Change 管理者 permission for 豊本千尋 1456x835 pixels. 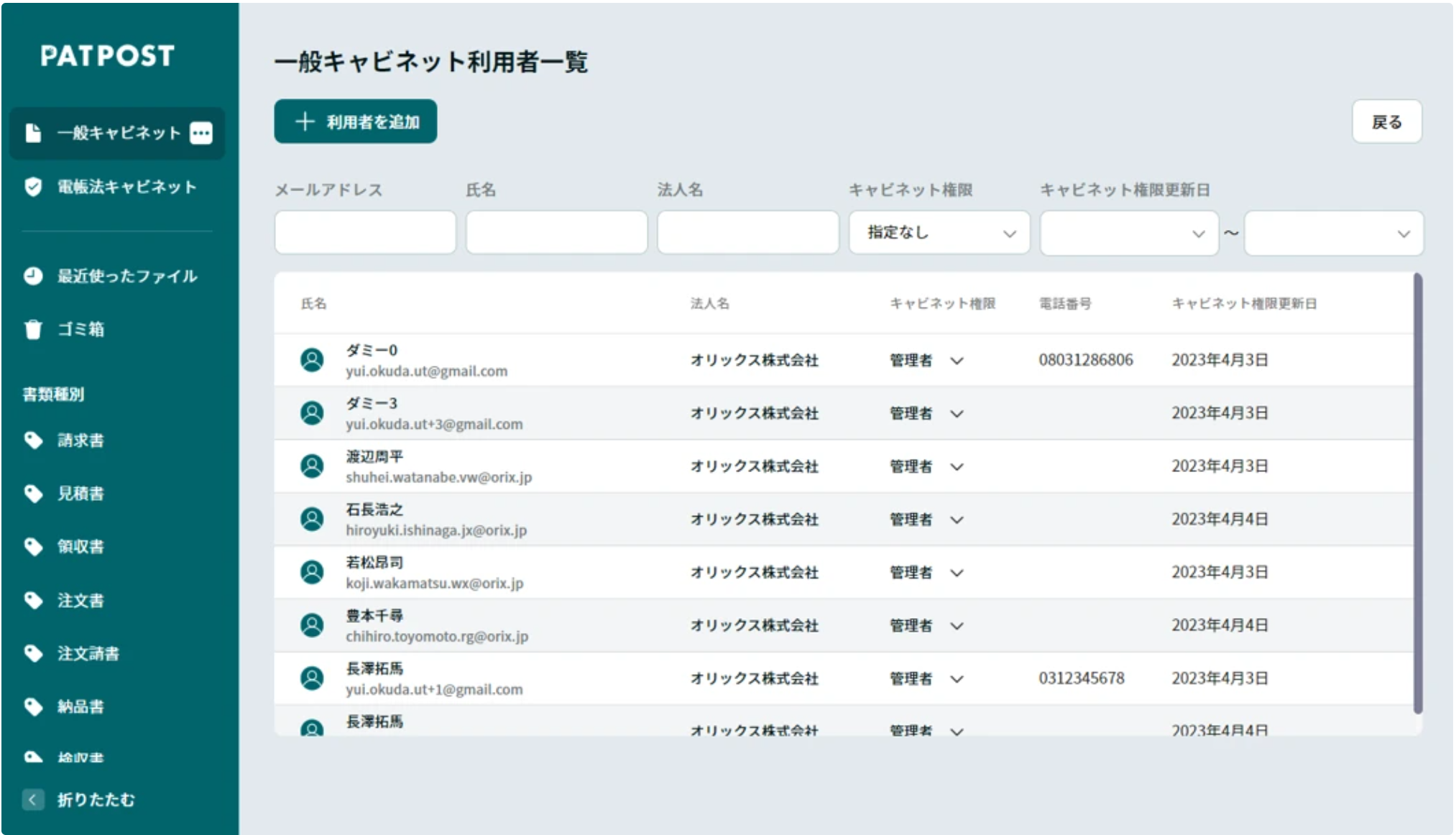(x=957, y=626)
